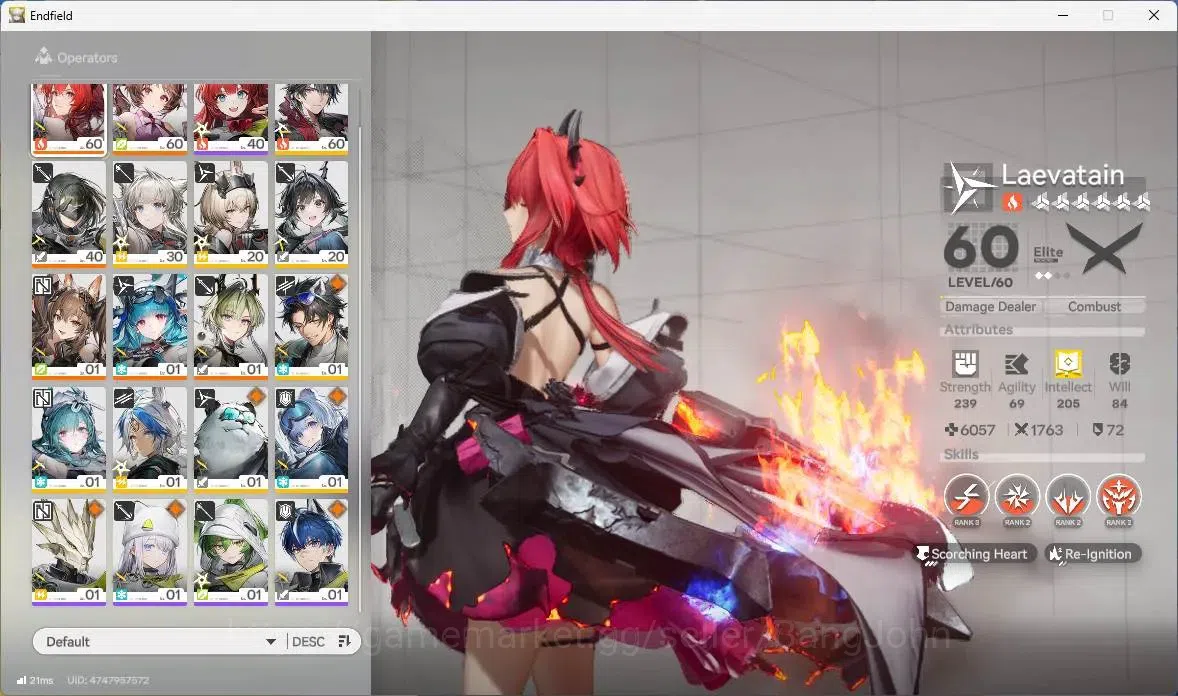This screenshot has height=696, width=1178.
Task: Open the triple-spike skill icon
Action: click(1068, 497)
